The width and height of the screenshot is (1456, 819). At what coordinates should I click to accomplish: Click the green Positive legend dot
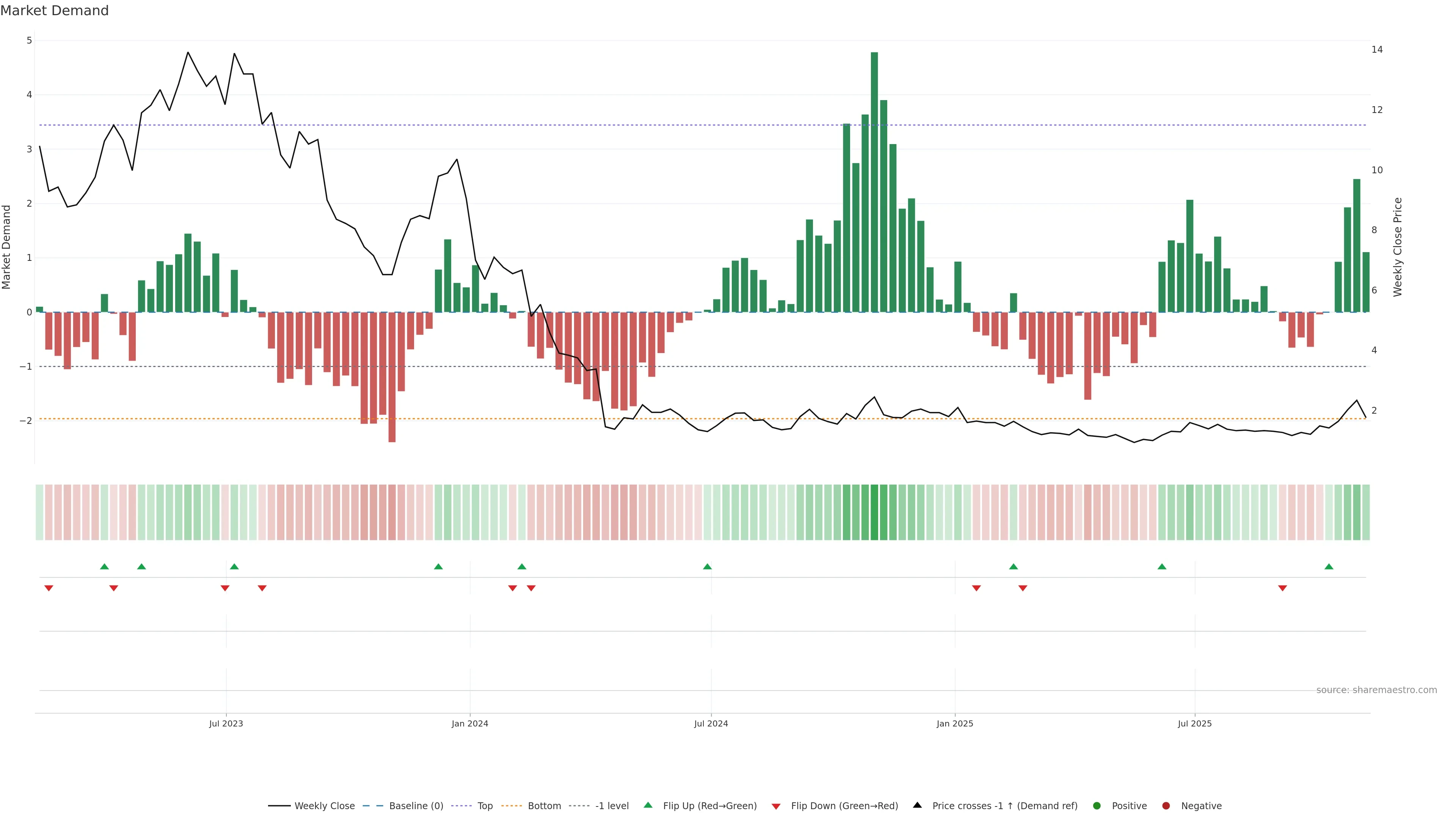[1097, 806]
